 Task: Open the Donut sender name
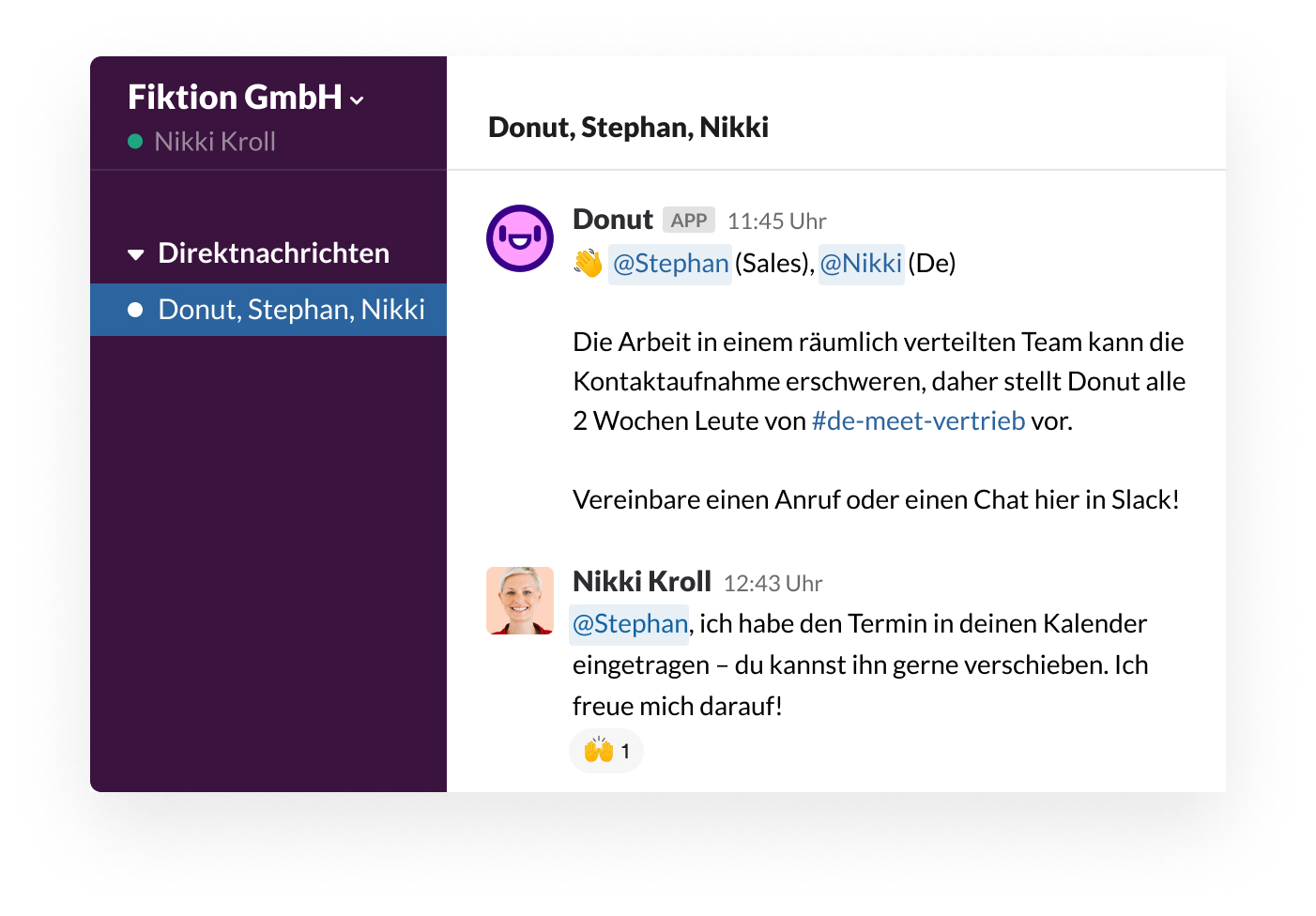[613, 220]
